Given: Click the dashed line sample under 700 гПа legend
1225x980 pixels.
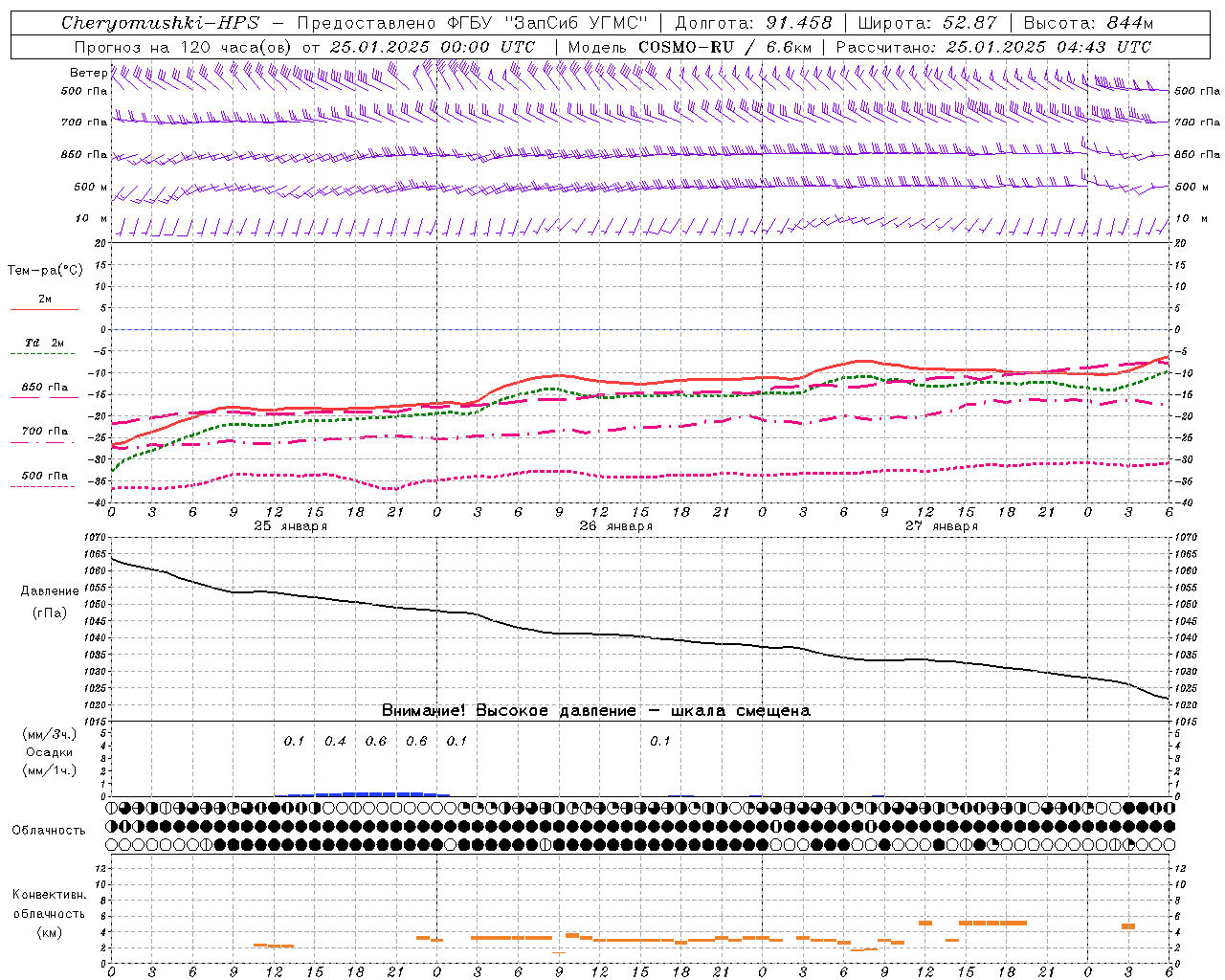Looking at the screenshot, I should click(x=44, y=442).
